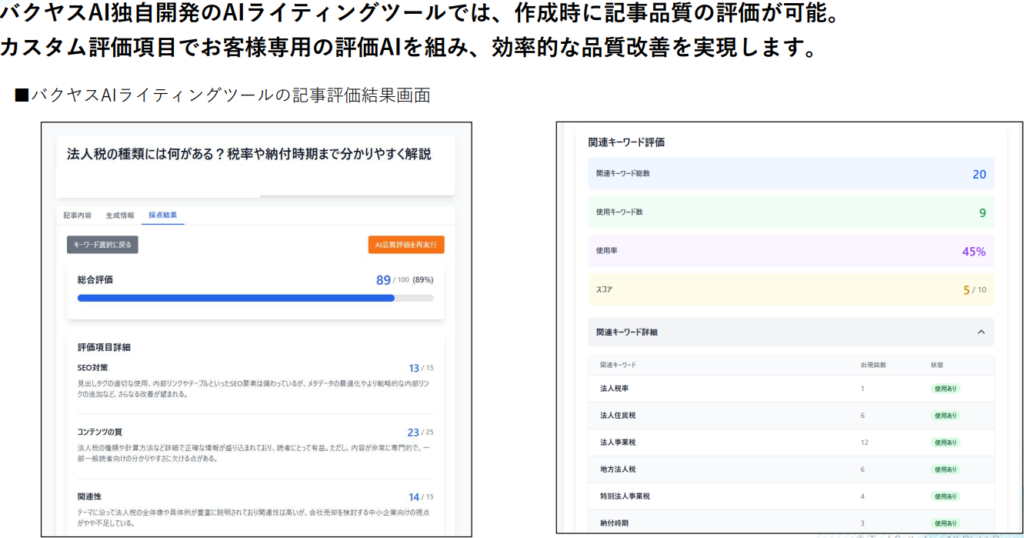Select the 採点結果 tab

[x=163, y=215]
